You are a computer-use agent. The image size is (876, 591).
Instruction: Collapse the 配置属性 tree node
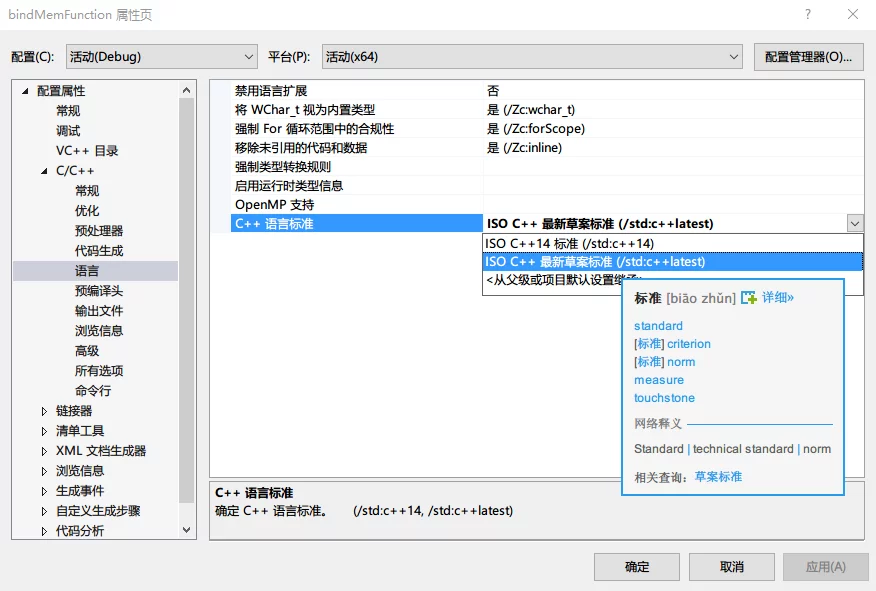pos(25,91)
